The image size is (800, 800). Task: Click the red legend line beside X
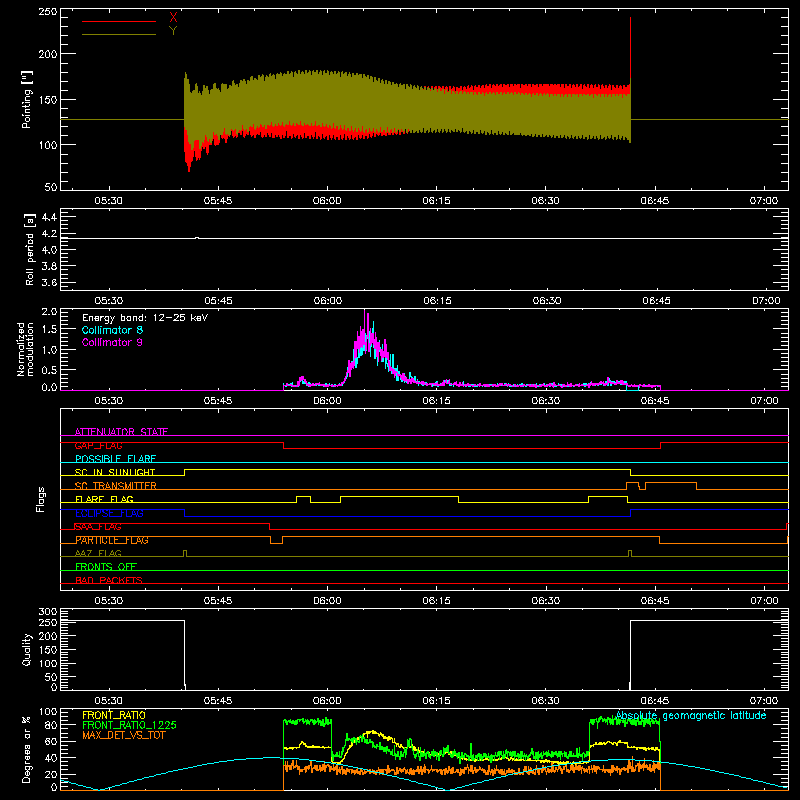[119, 21]
